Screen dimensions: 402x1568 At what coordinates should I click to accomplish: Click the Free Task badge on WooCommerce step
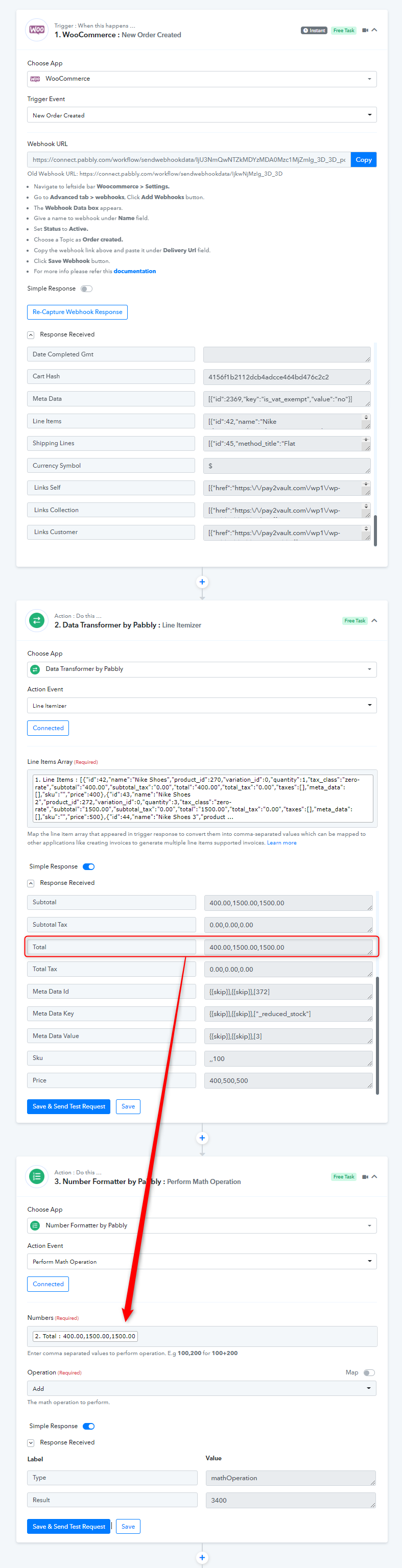[344, 31]
